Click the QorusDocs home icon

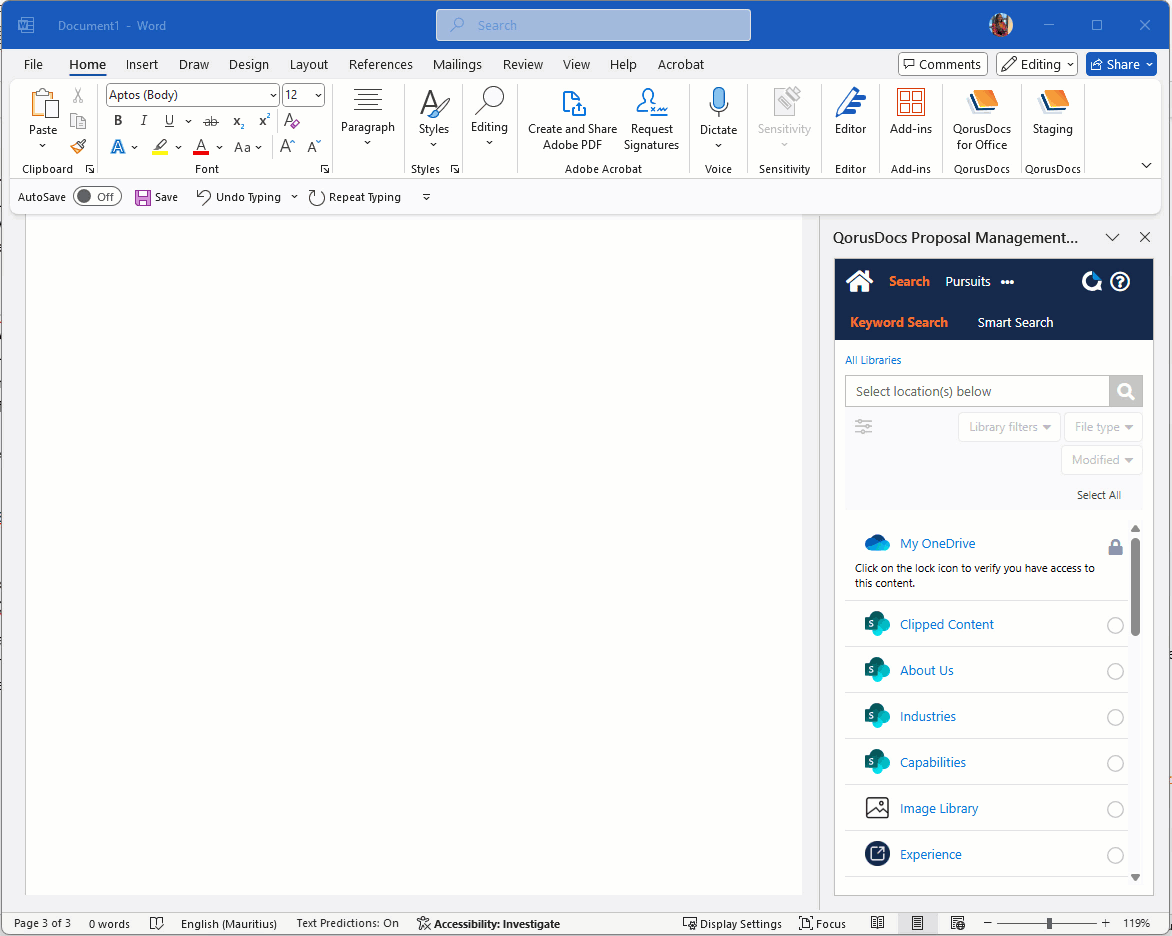[859, 281]
